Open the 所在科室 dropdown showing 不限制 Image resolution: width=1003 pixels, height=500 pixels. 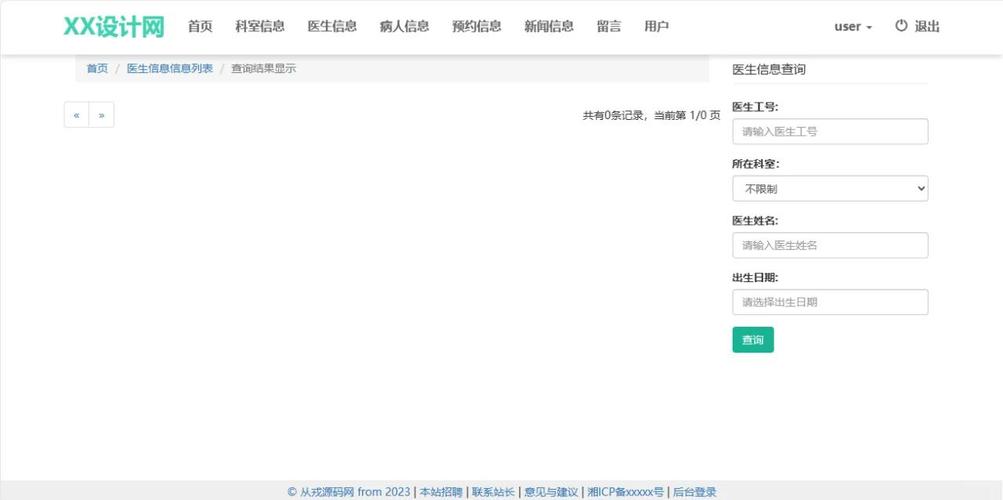click(x=830, y=189)
